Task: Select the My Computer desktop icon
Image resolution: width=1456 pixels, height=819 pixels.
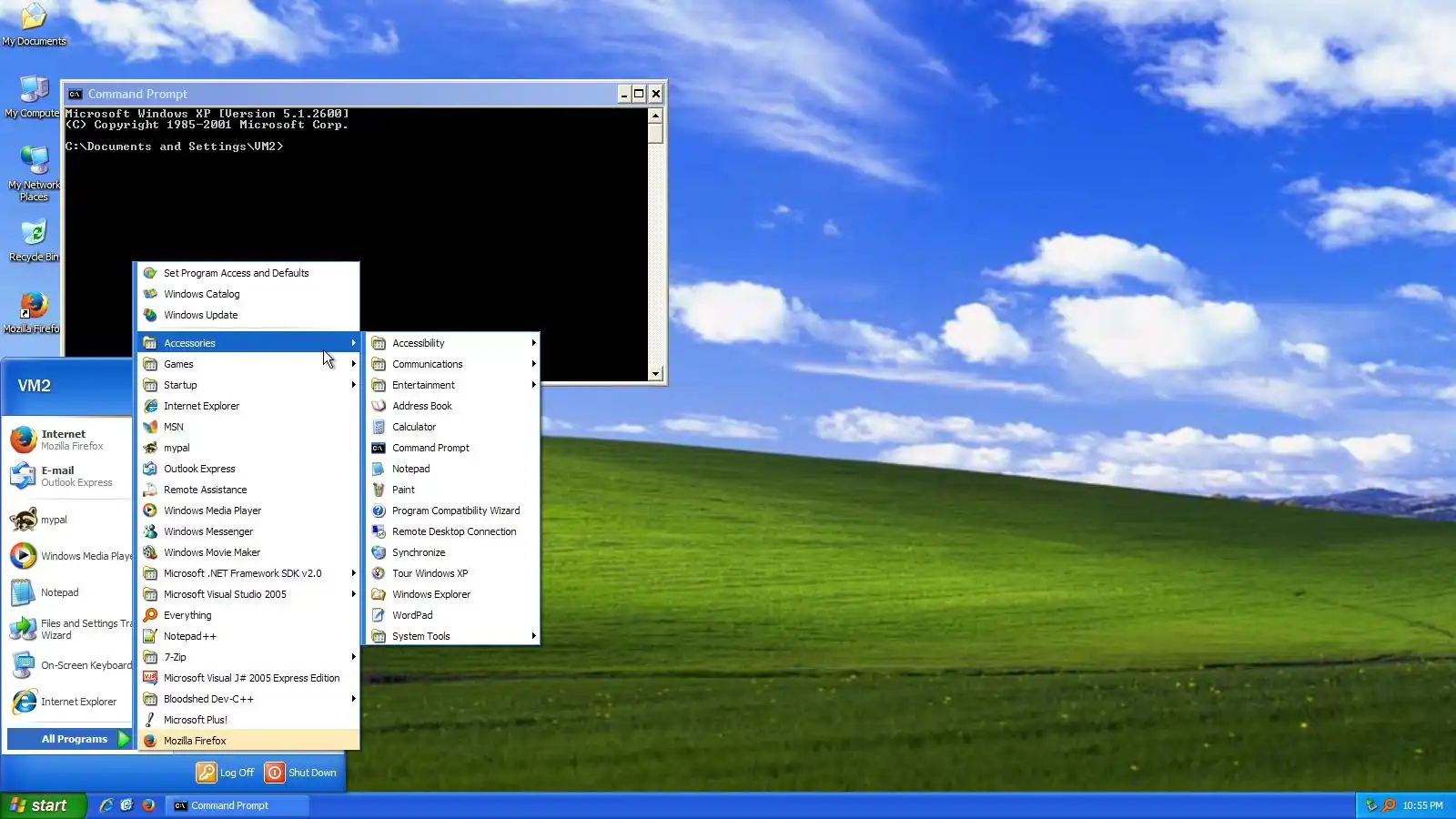Action: click(34, 96)
